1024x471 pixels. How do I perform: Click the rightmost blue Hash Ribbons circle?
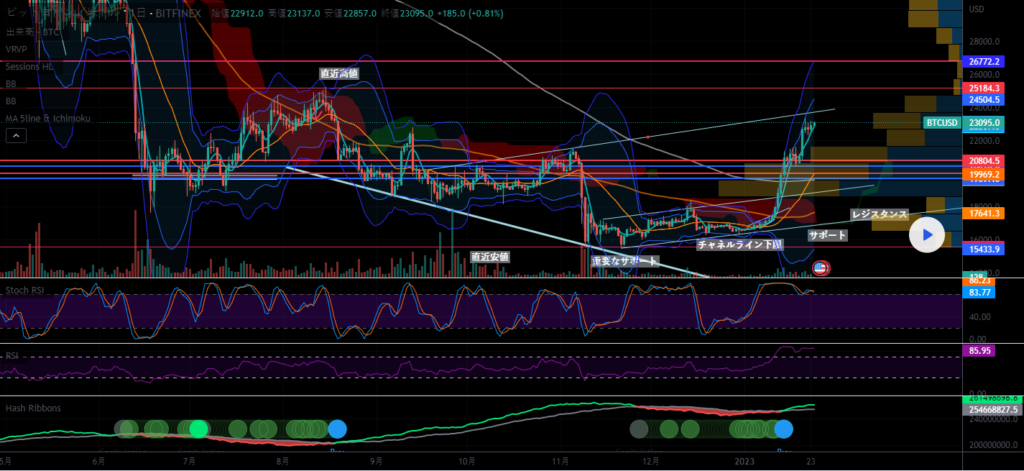coord(783,429)
